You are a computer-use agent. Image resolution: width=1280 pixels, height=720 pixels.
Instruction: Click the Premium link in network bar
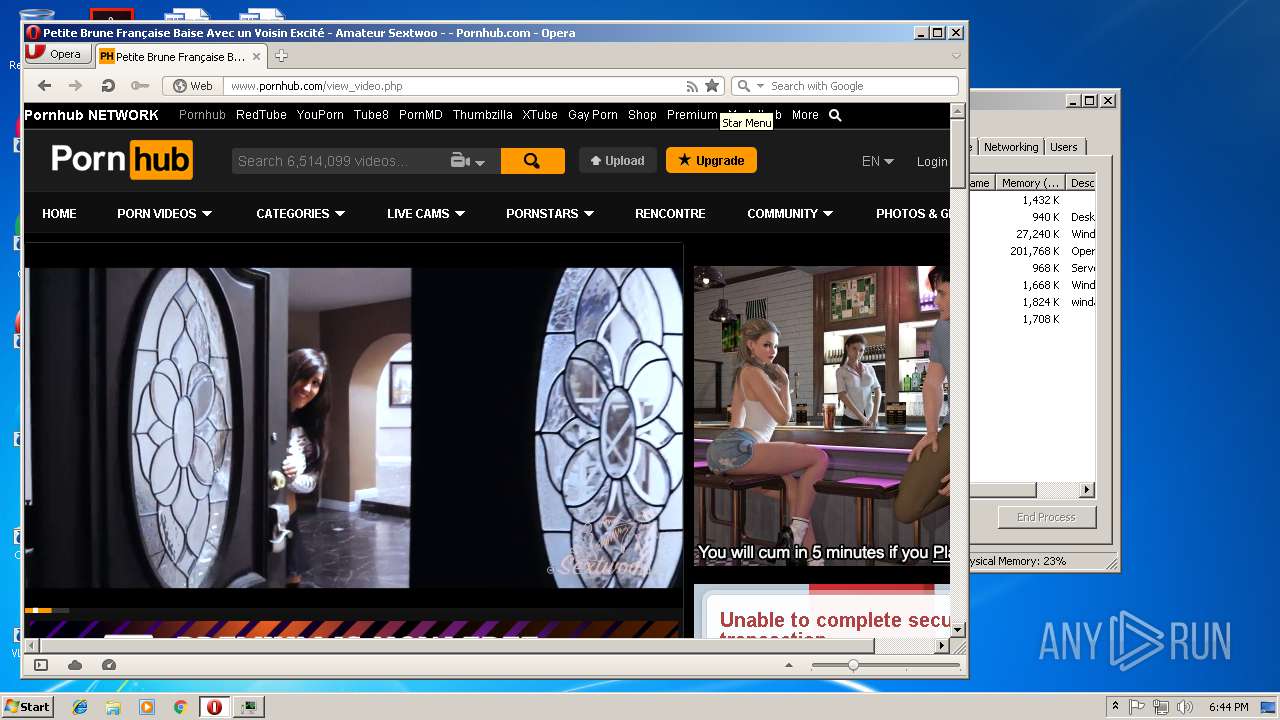(692, 115)
